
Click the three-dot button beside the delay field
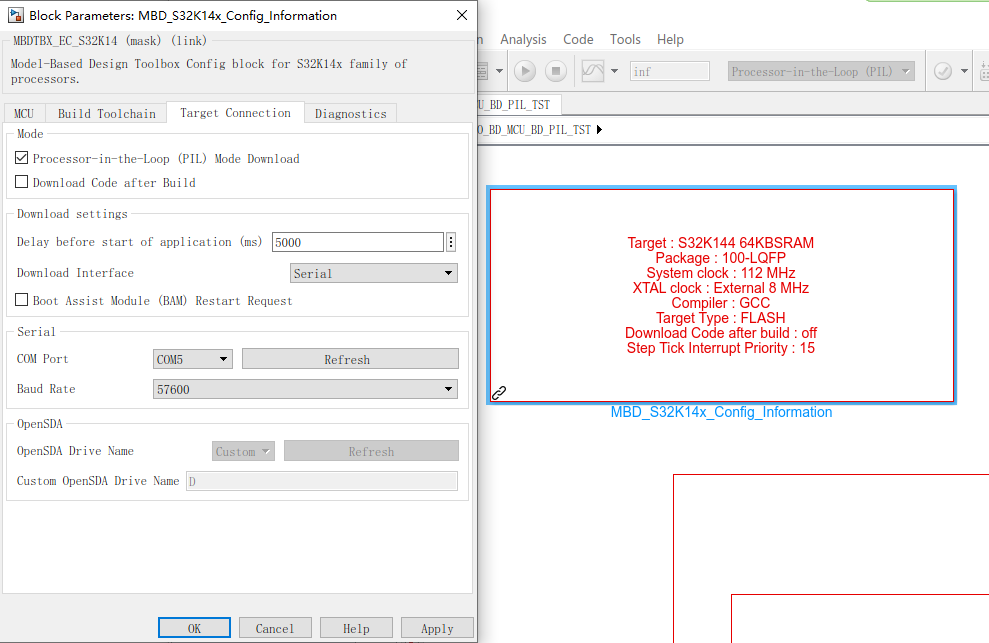[451, 242]
